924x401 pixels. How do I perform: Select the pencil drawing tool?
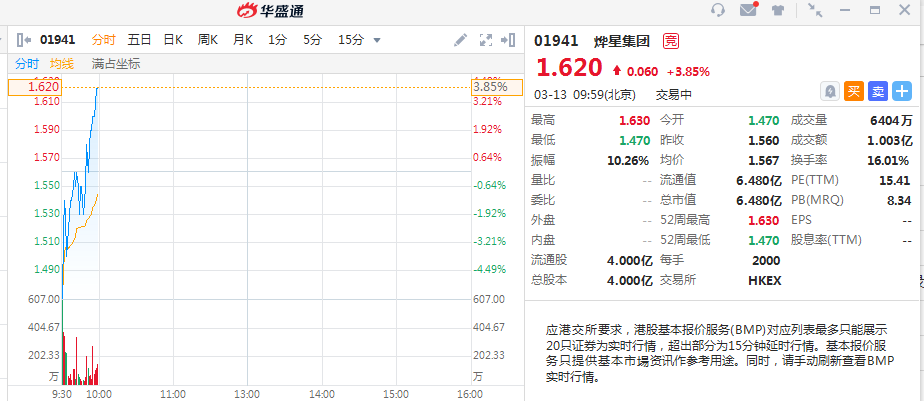(461, 40)
